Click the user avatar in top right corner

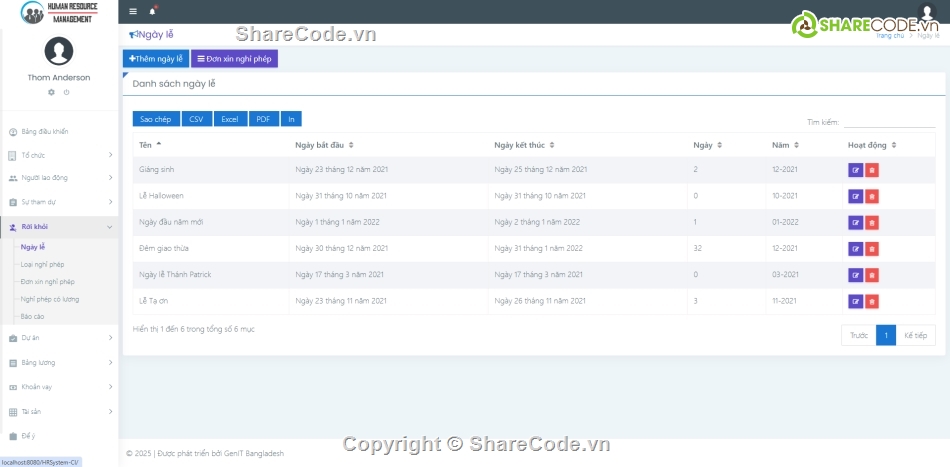pos(927,12)
